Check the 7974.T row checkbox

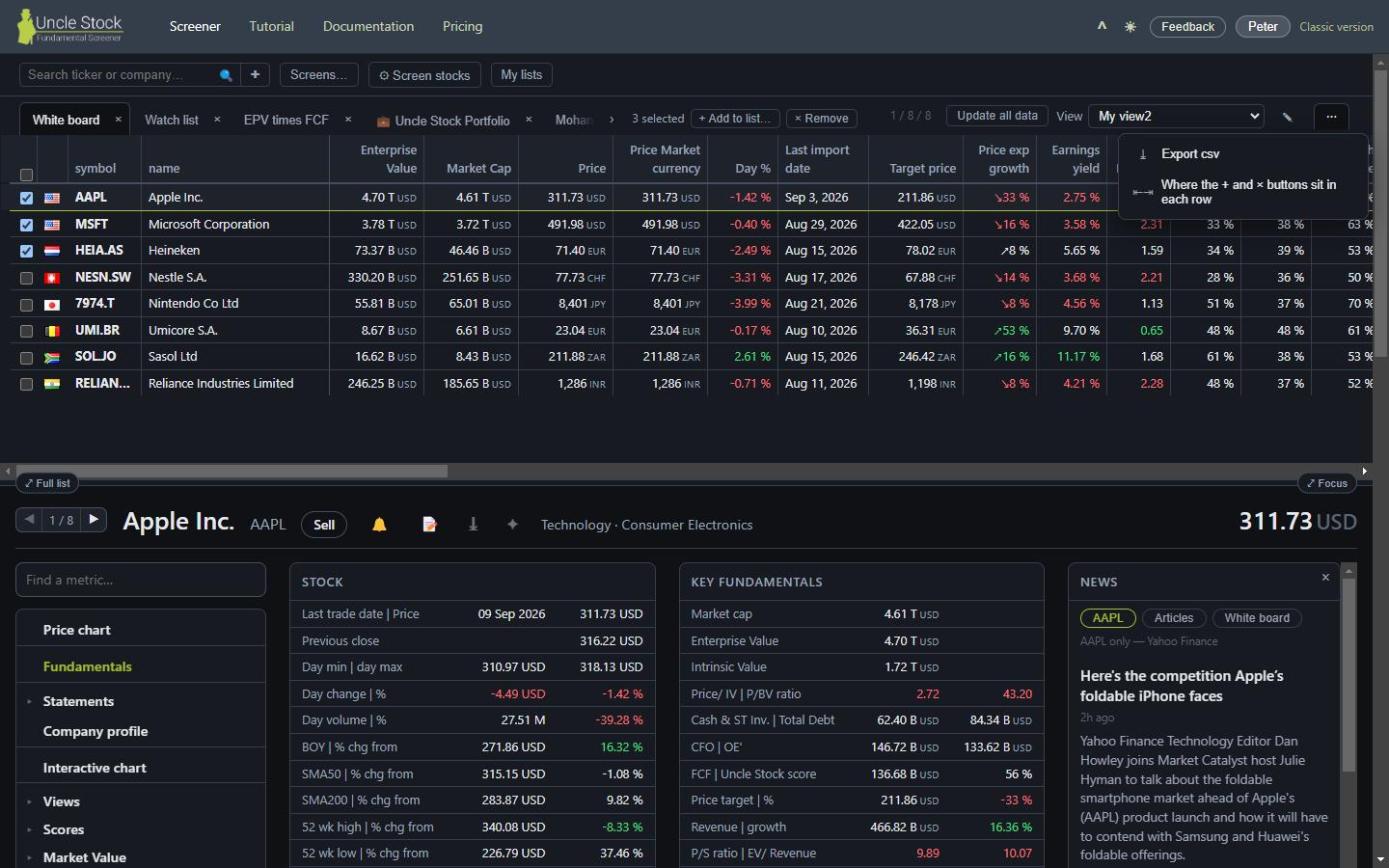point(26,304)
